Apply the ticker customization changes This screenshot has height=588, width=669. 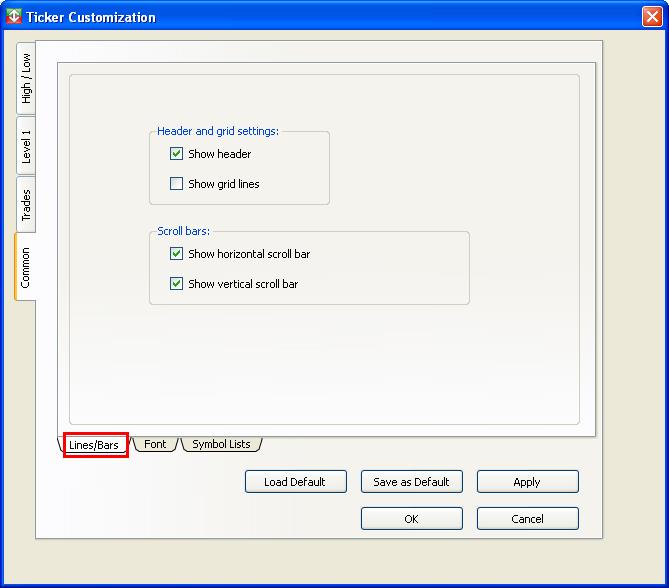pyautogui.click(x=527, y=482)
